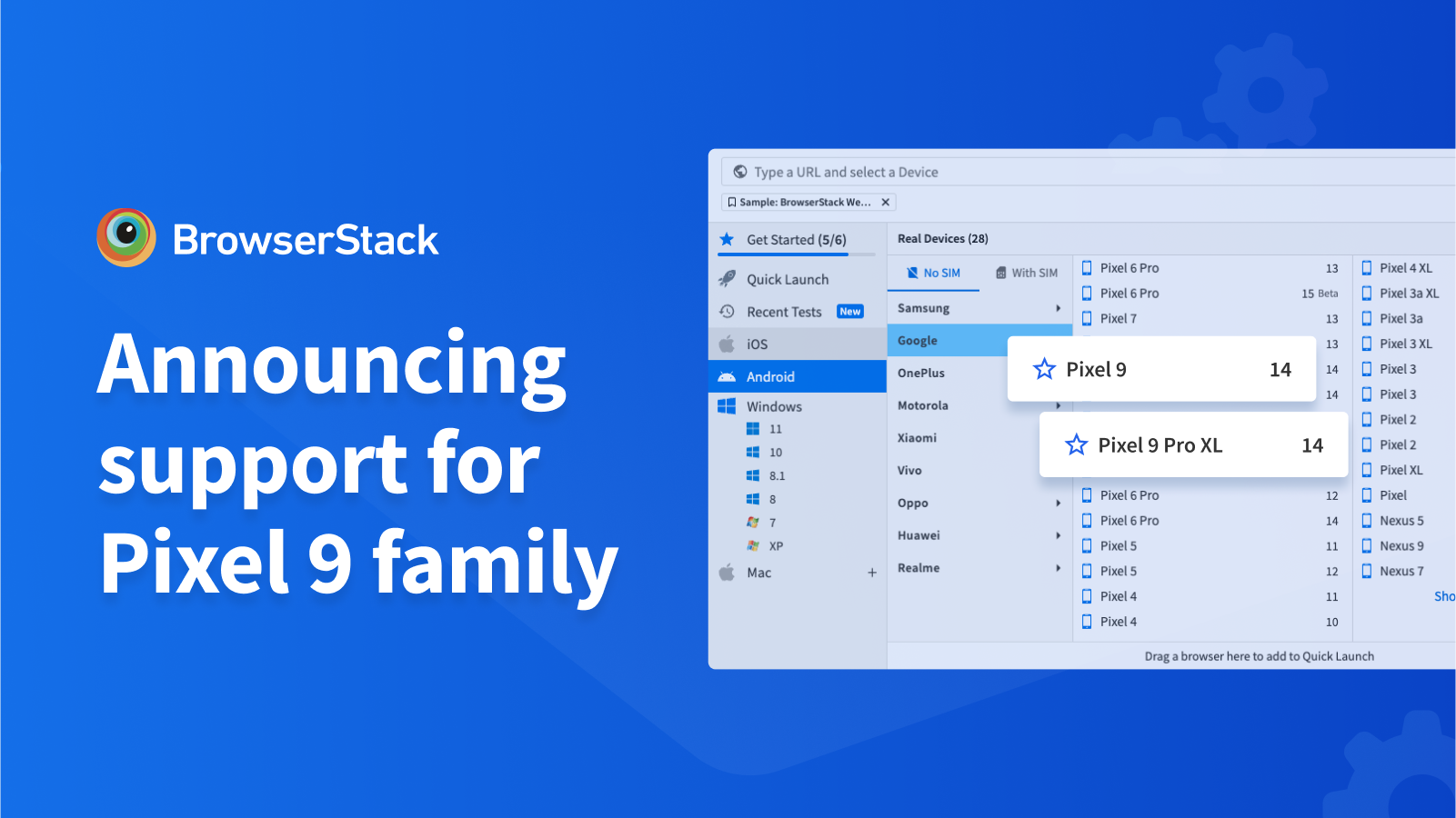Click the star icon beside Pixel 9
Screen dimensions: 1456x818
pos(1044,369)
